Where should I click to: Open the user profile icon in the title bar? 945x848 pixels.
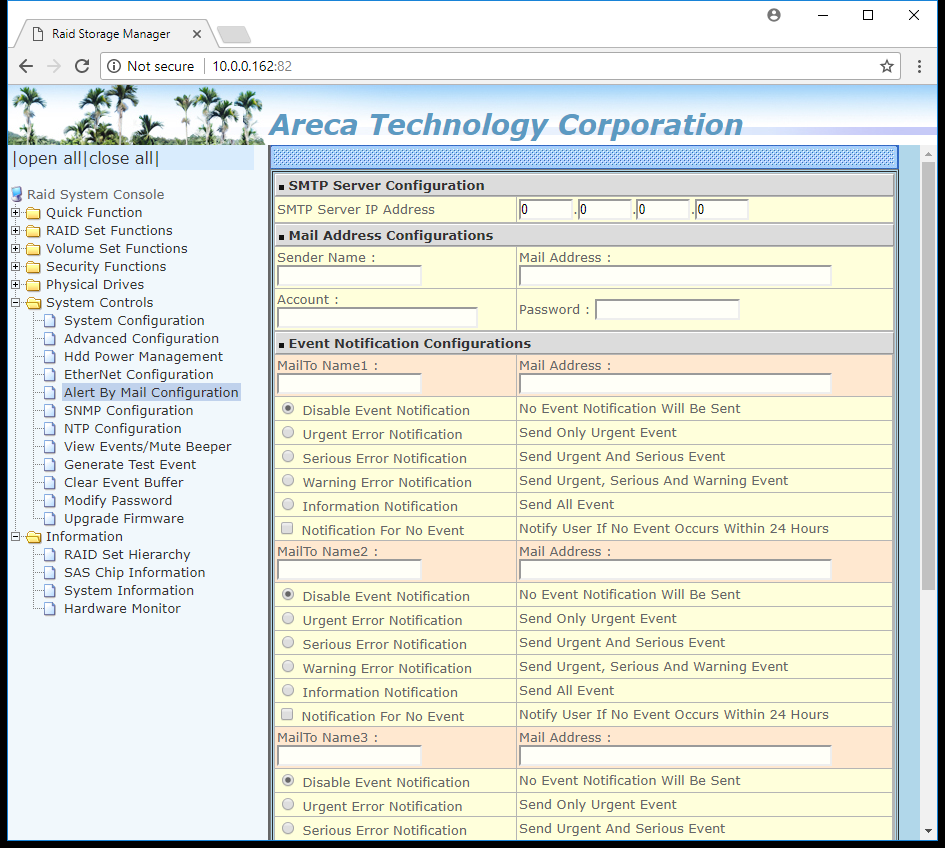pos(774,15)
